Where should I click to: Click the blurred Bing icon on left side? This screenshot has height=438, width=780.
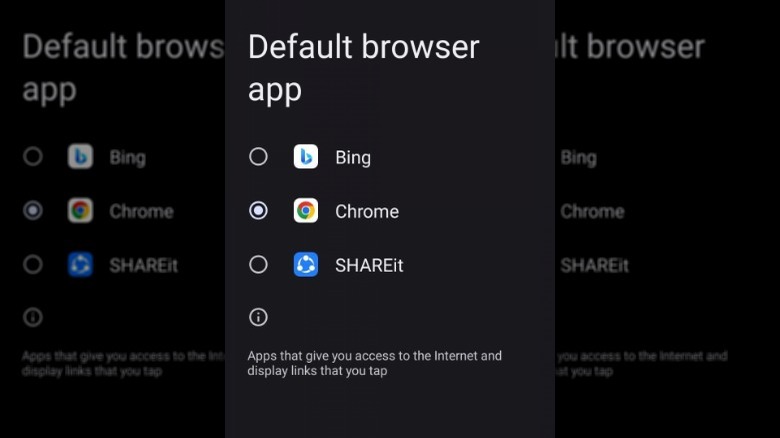coord(80,157)
